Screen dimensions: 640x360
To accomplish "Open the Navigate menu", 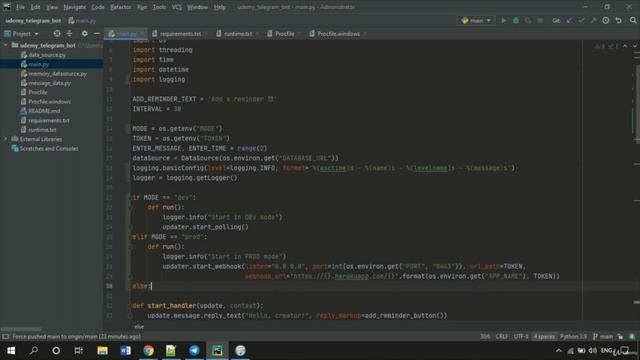I will 75,7.
